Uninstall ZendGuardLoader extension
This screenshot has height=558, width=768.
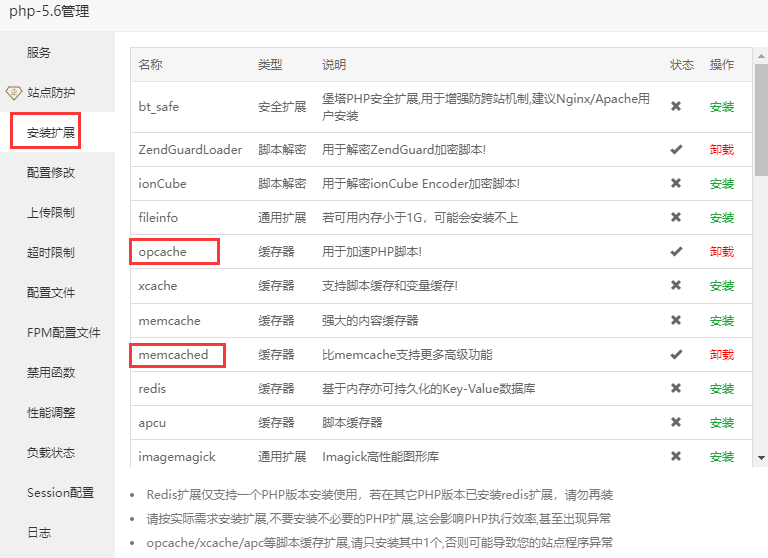[x=722, y=149]
